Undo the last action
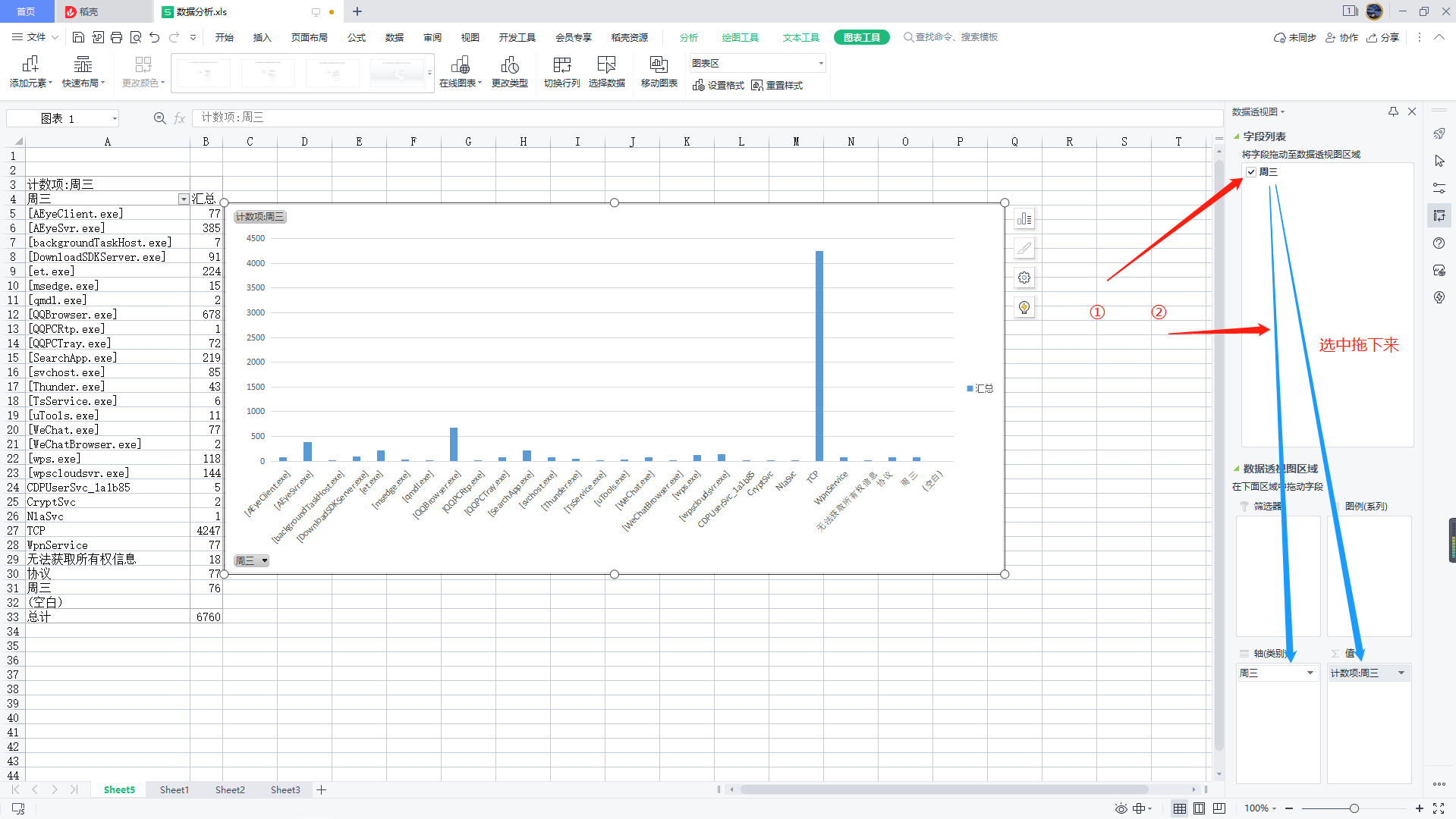 [155, 37]
